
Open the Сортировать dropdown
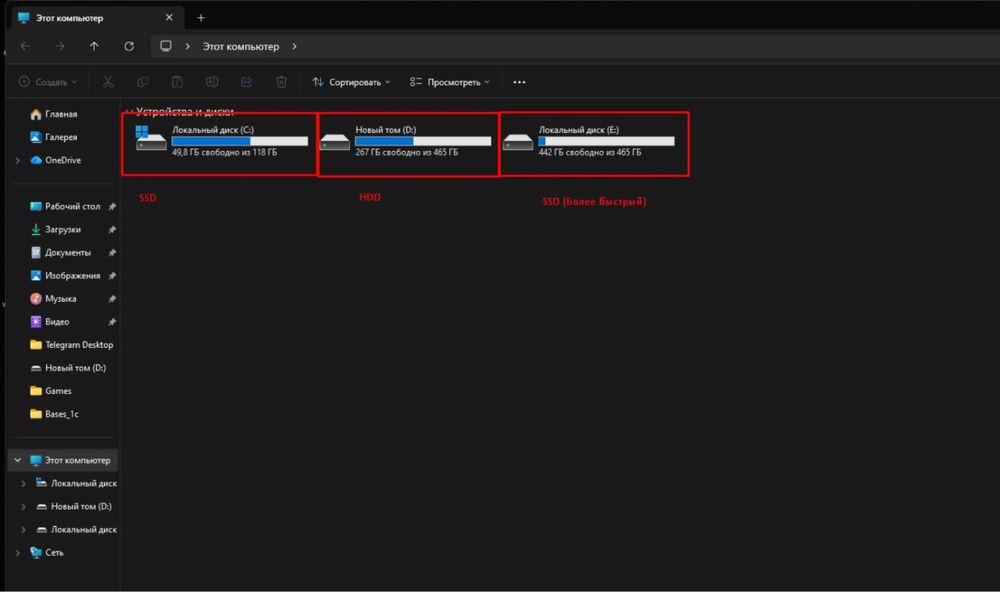(x=351, y=82)
